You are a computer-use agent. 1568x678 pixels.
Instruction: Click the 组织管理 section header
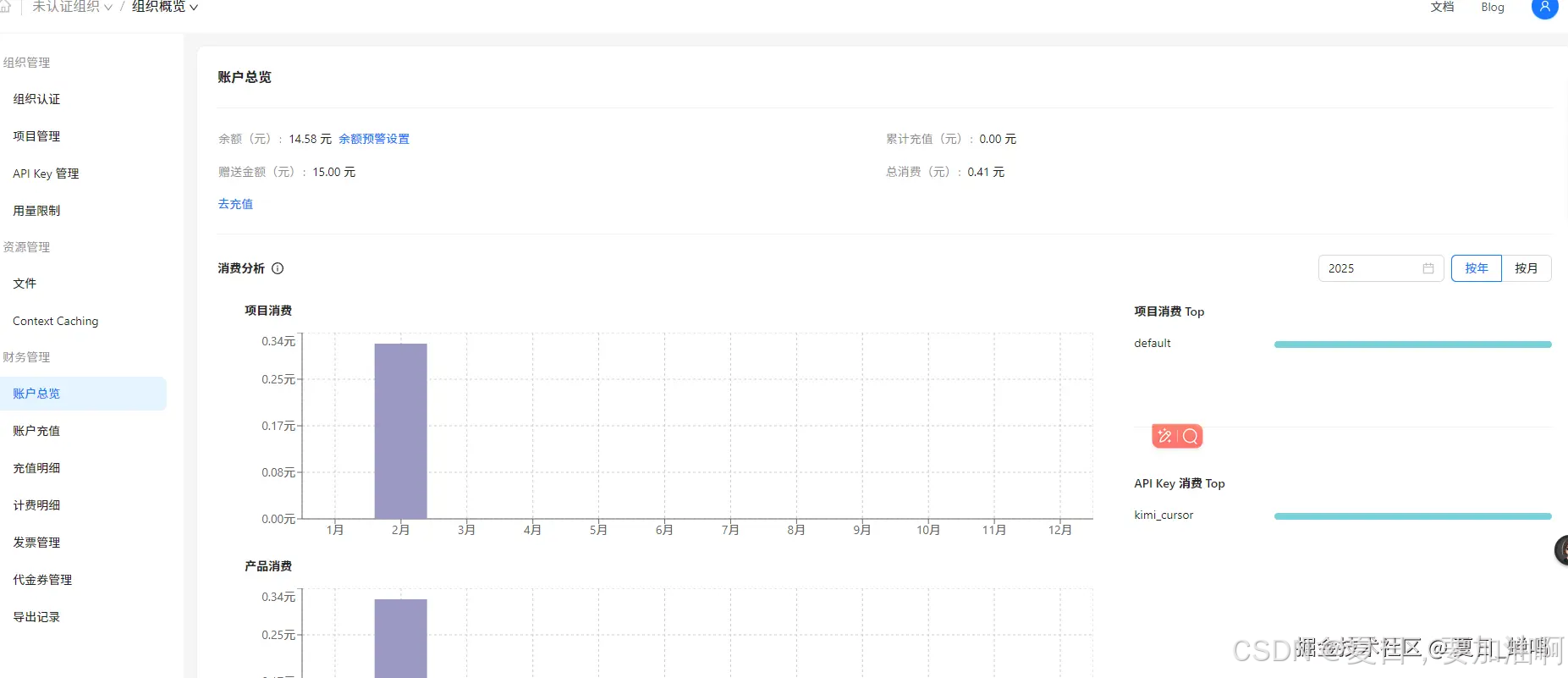pos(26,63)
